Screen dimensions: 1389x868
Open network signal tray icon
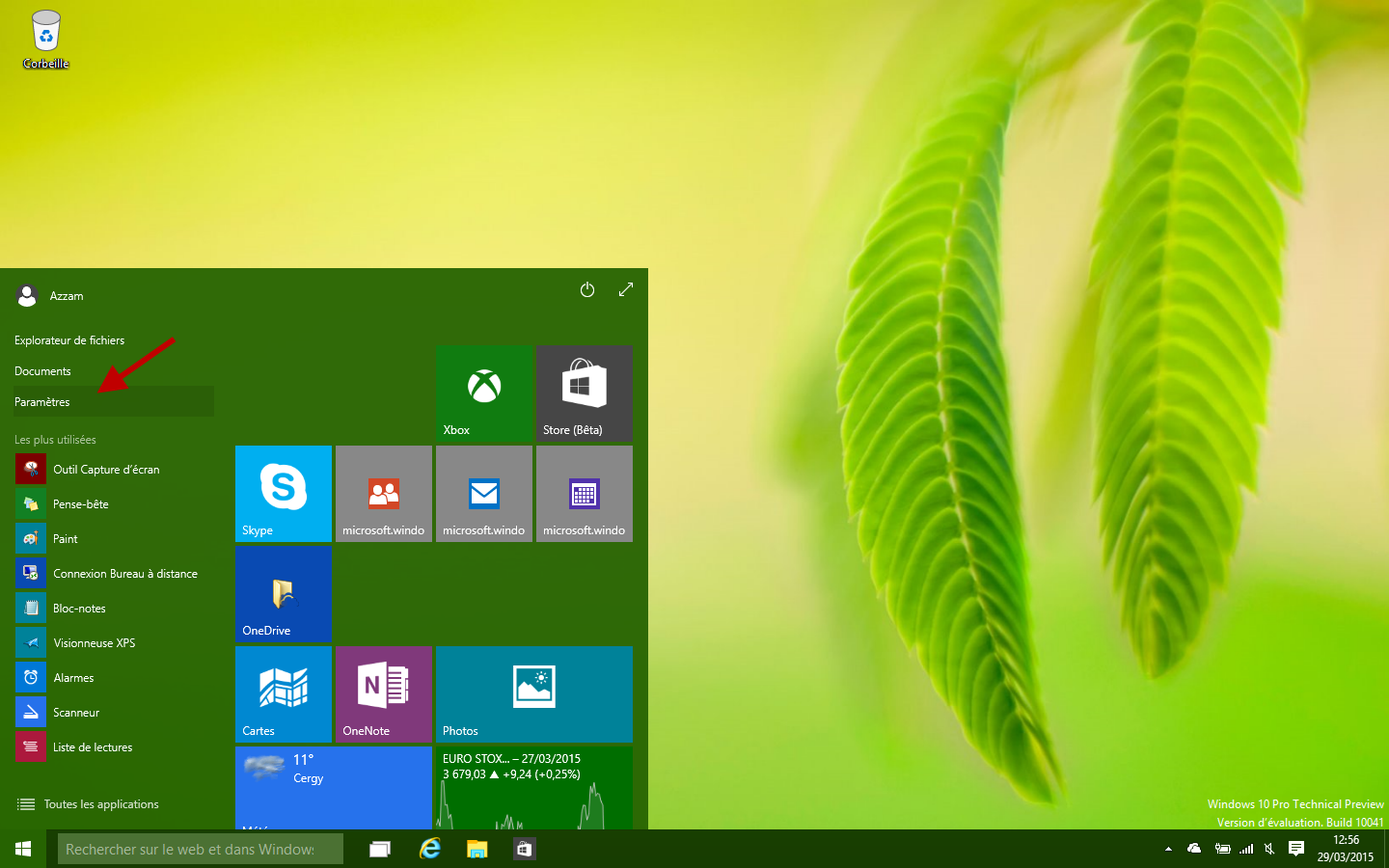[x=1246, y=849]
